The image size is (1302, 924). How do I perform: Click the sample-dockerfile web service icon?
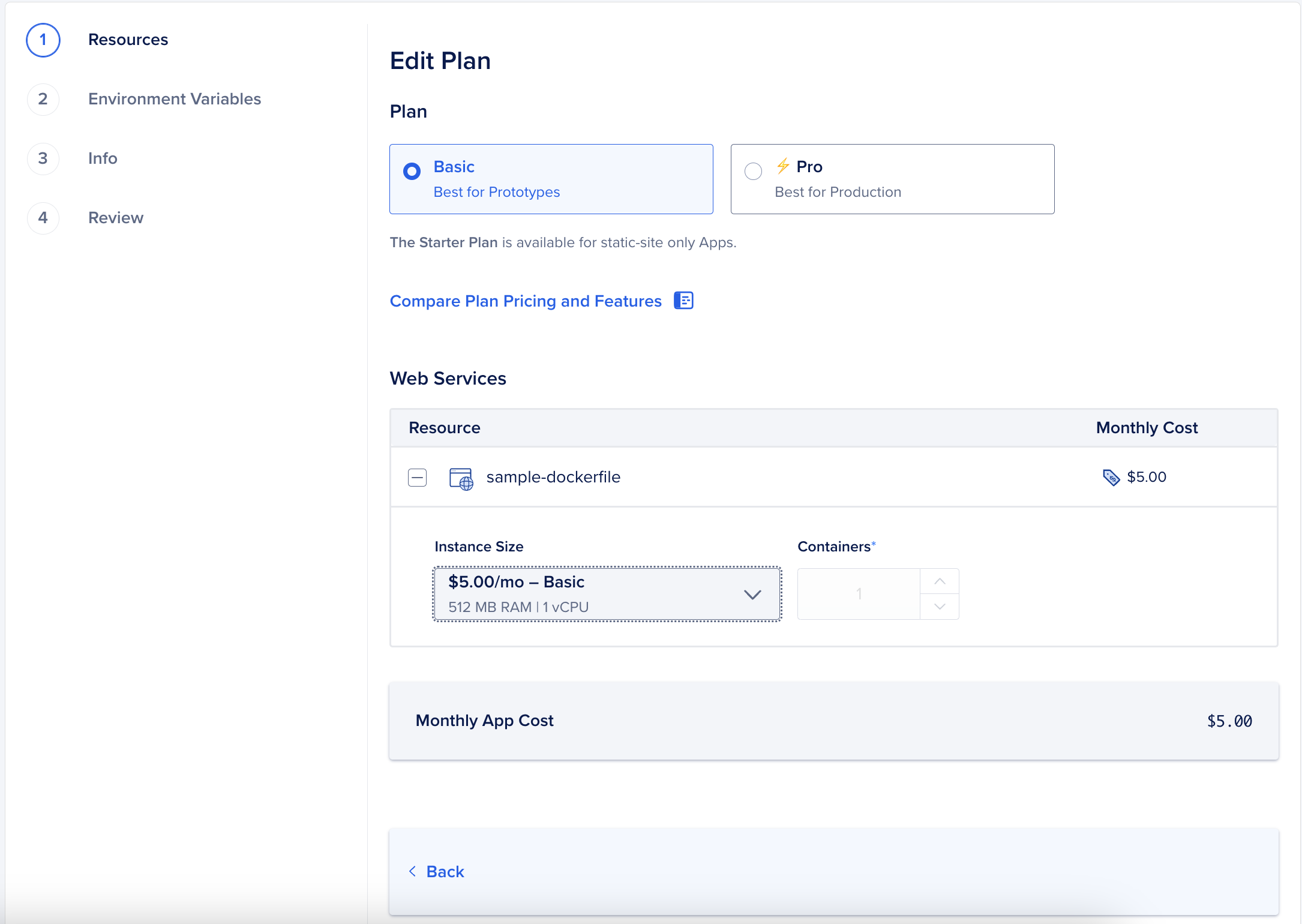461,478
